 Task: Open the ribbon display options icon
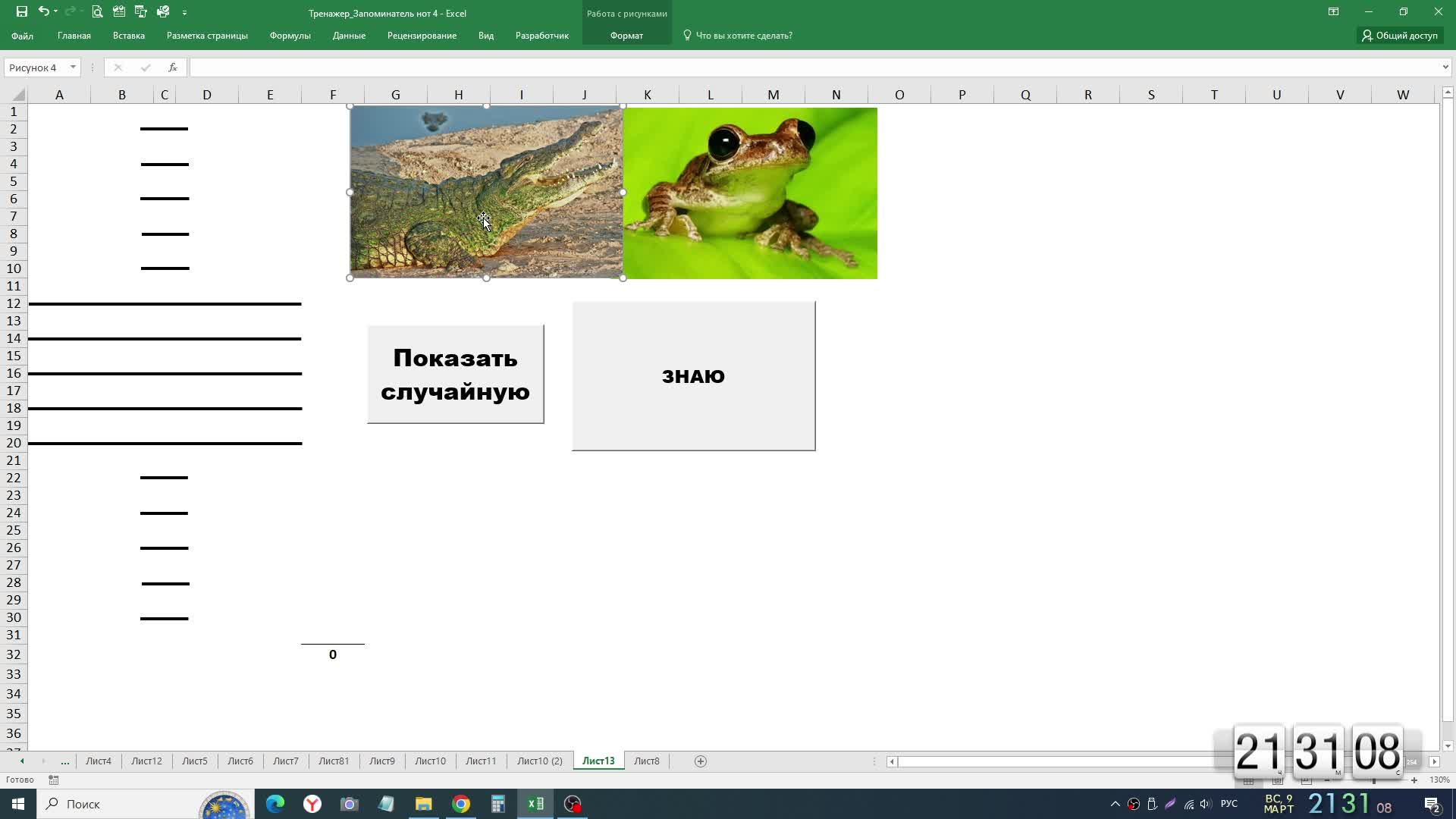pos(1333,11)
